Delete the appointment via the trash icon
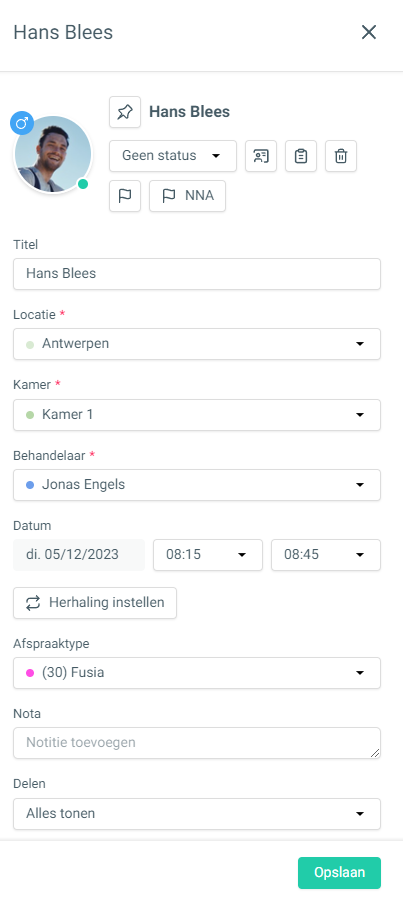 click(x=341, y=156)
